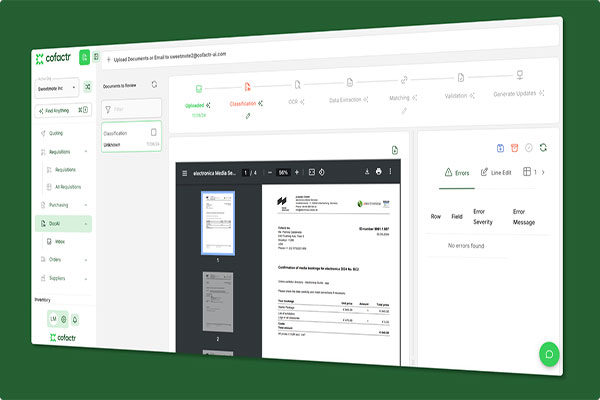Click the red Classification step icon

coord(248,87)
